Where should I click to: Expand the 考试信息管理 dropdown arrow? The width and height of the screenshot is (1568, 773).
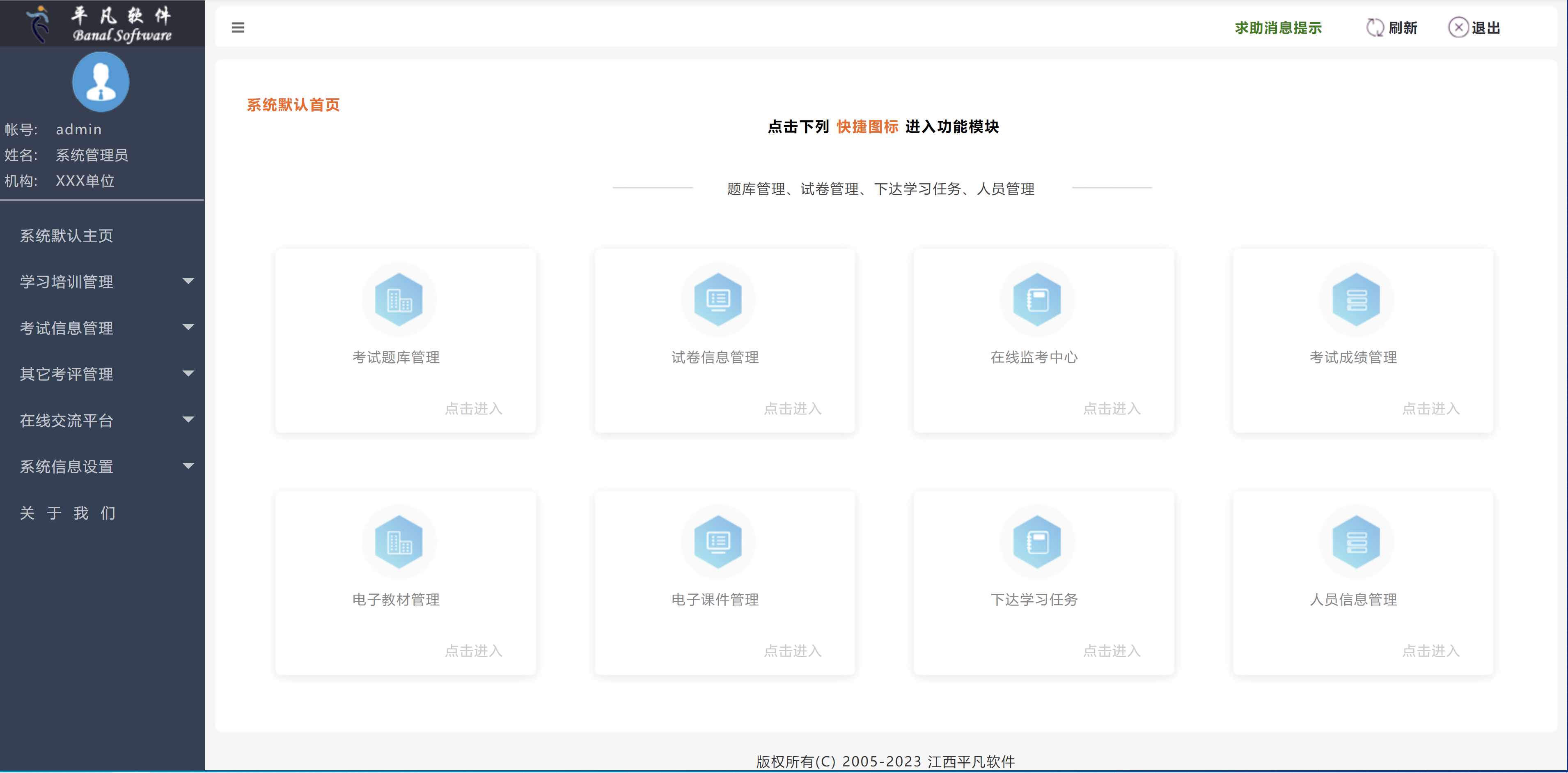click(189, 328)
